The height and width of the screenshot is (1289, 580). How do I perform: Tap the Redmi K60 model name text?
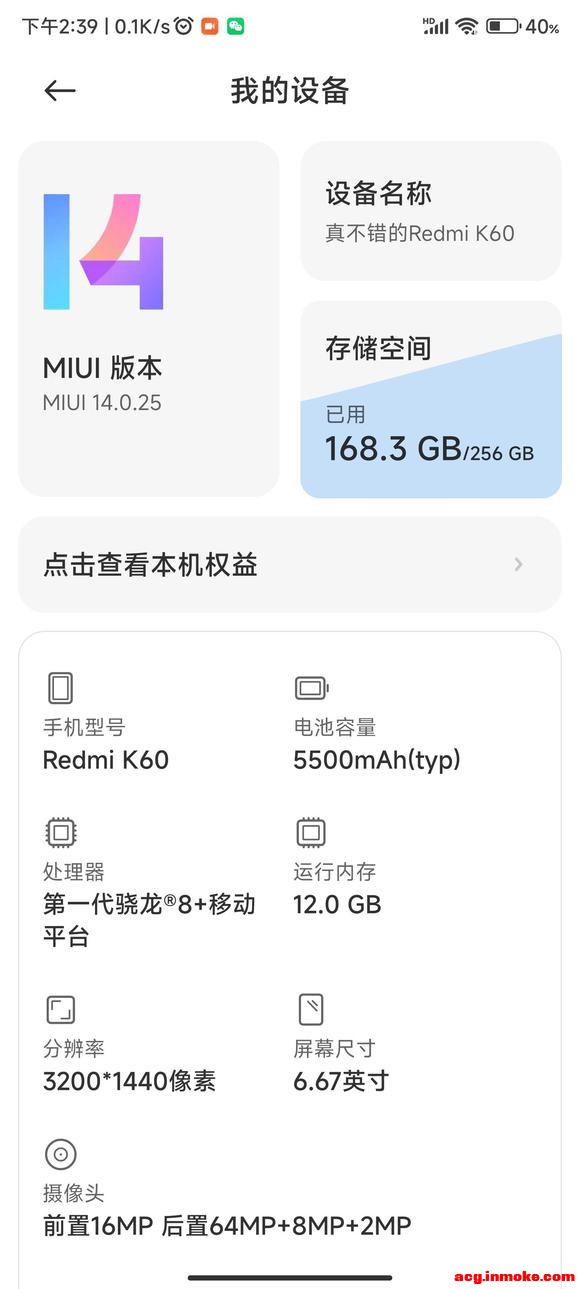pyautogui.click(x=106, y=760)
